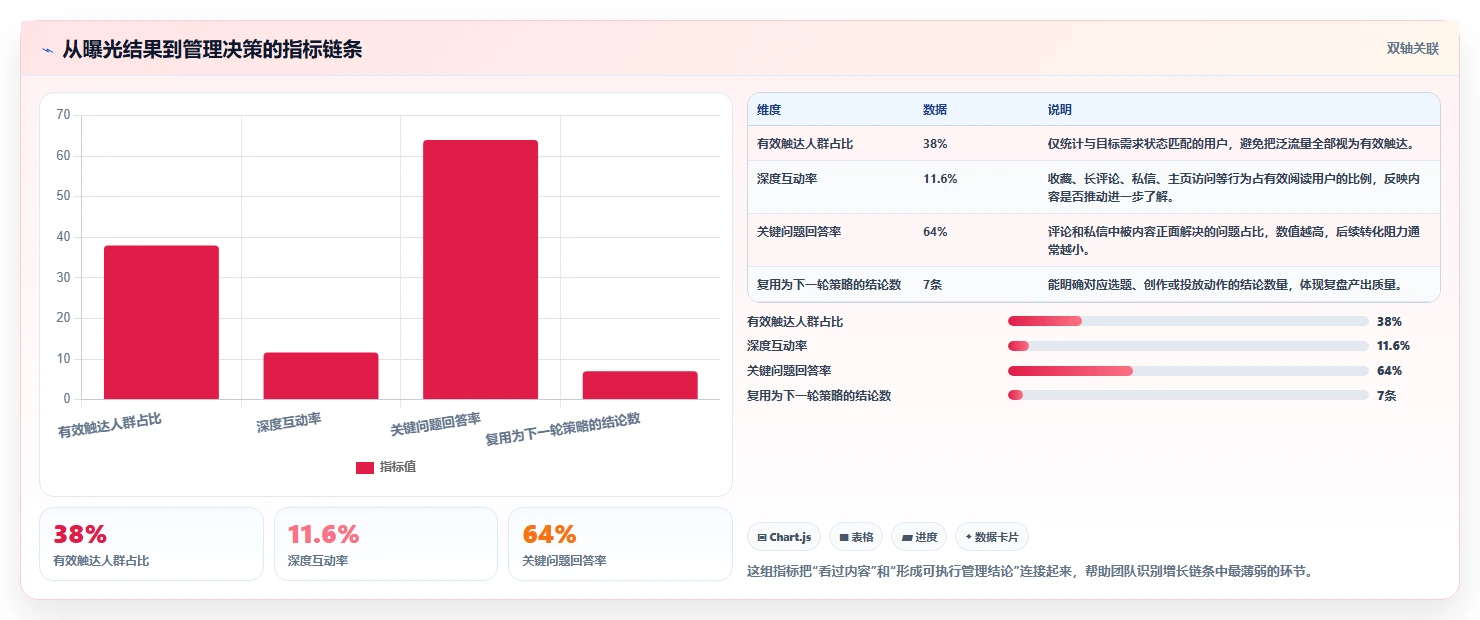The height and width of the screenshot is (620, 1480).
Task: Click the 关键问题回答率 progress bar
Action: (x=1188, y=371)
